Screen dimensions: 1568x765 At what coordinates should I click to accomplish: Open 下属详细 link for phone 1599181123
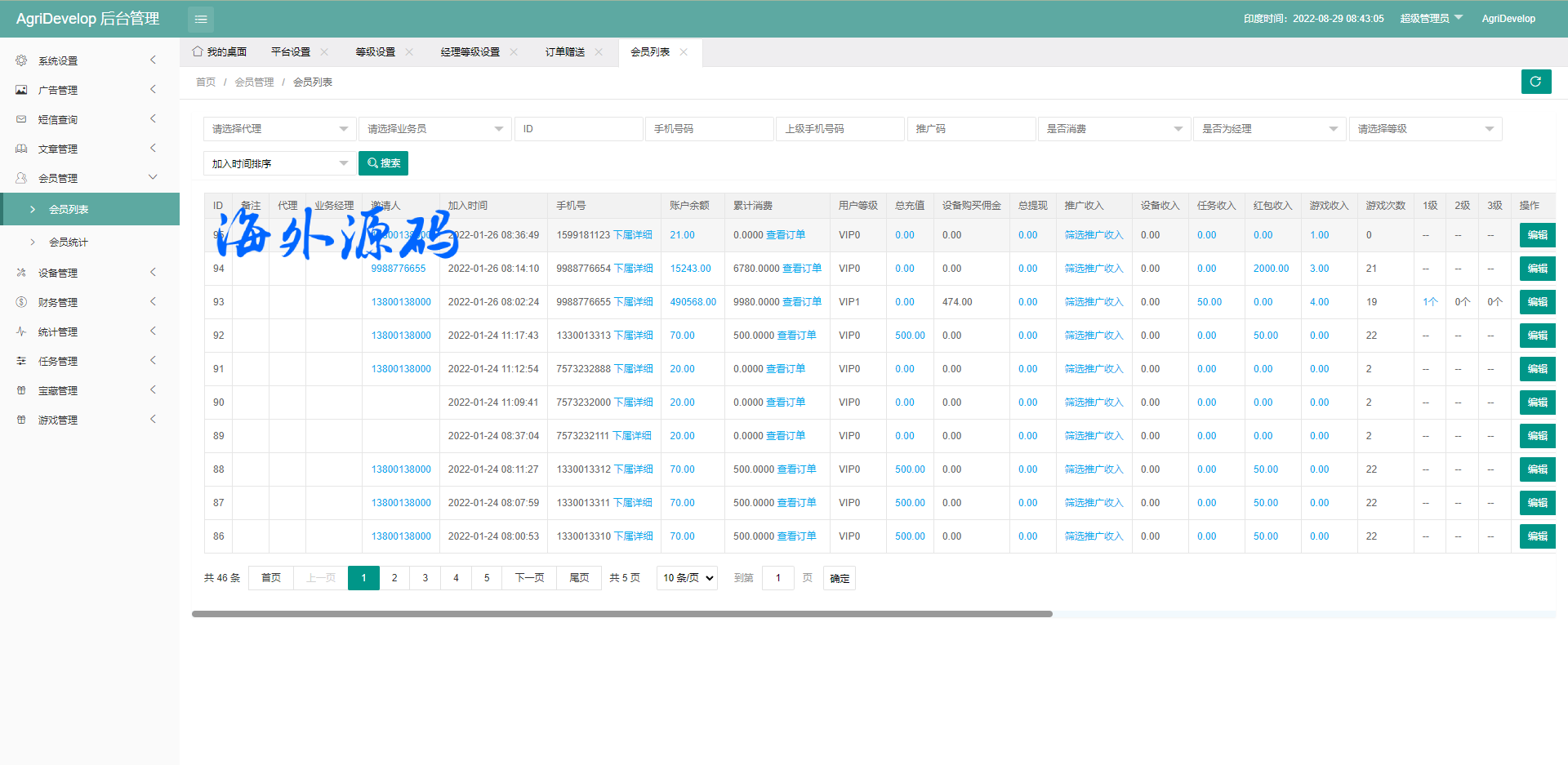coord(633,235)
